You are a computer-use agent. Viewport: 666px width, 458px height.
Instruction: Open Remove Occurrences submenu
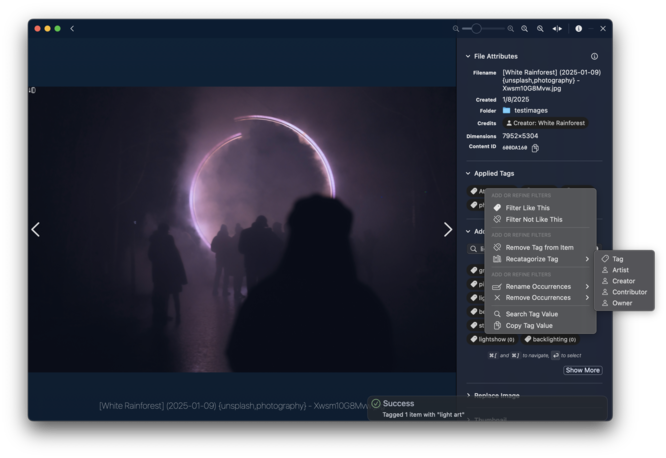coord(540,297)
